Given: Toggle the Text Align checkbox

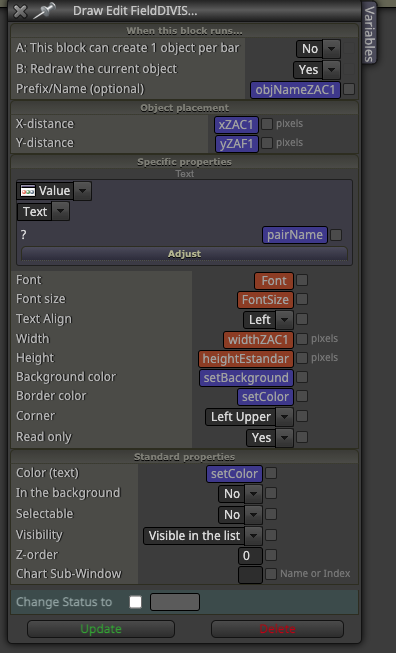Looking at the screenshot, I should pos(302,319).
